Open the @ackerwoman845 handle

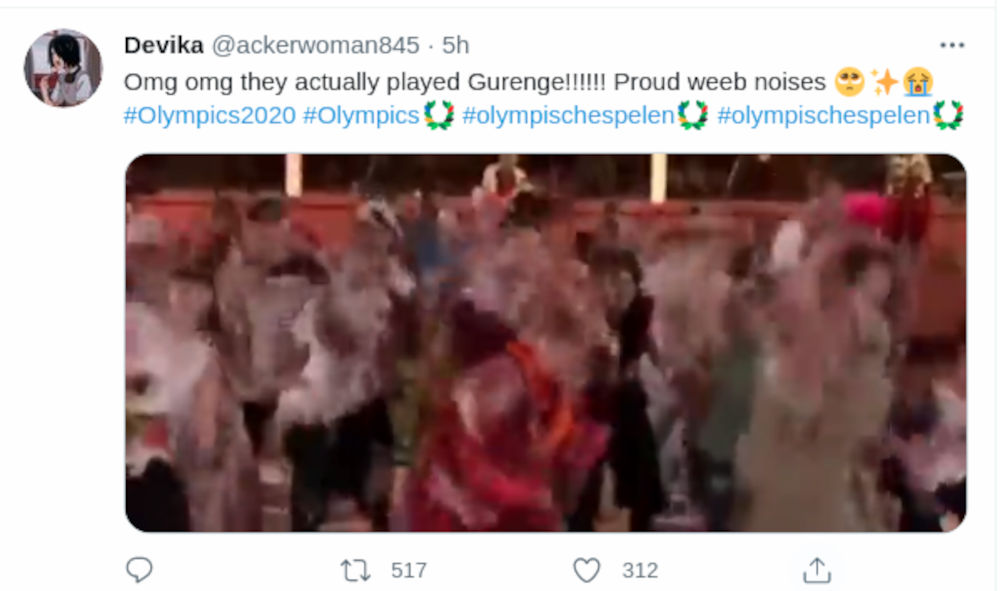tap(315, 45)
